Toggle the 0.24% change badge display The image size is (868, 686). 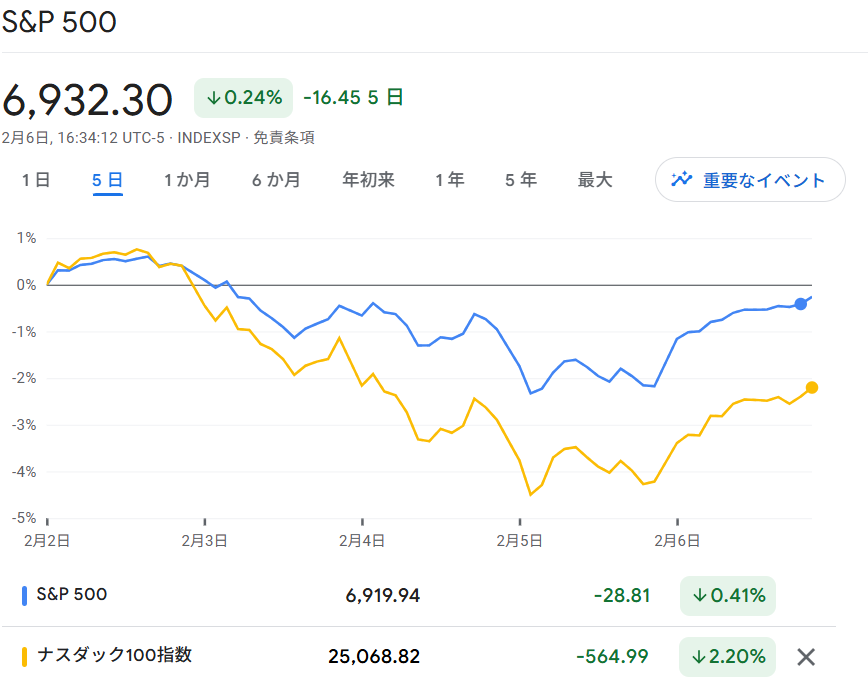(243, 98)
